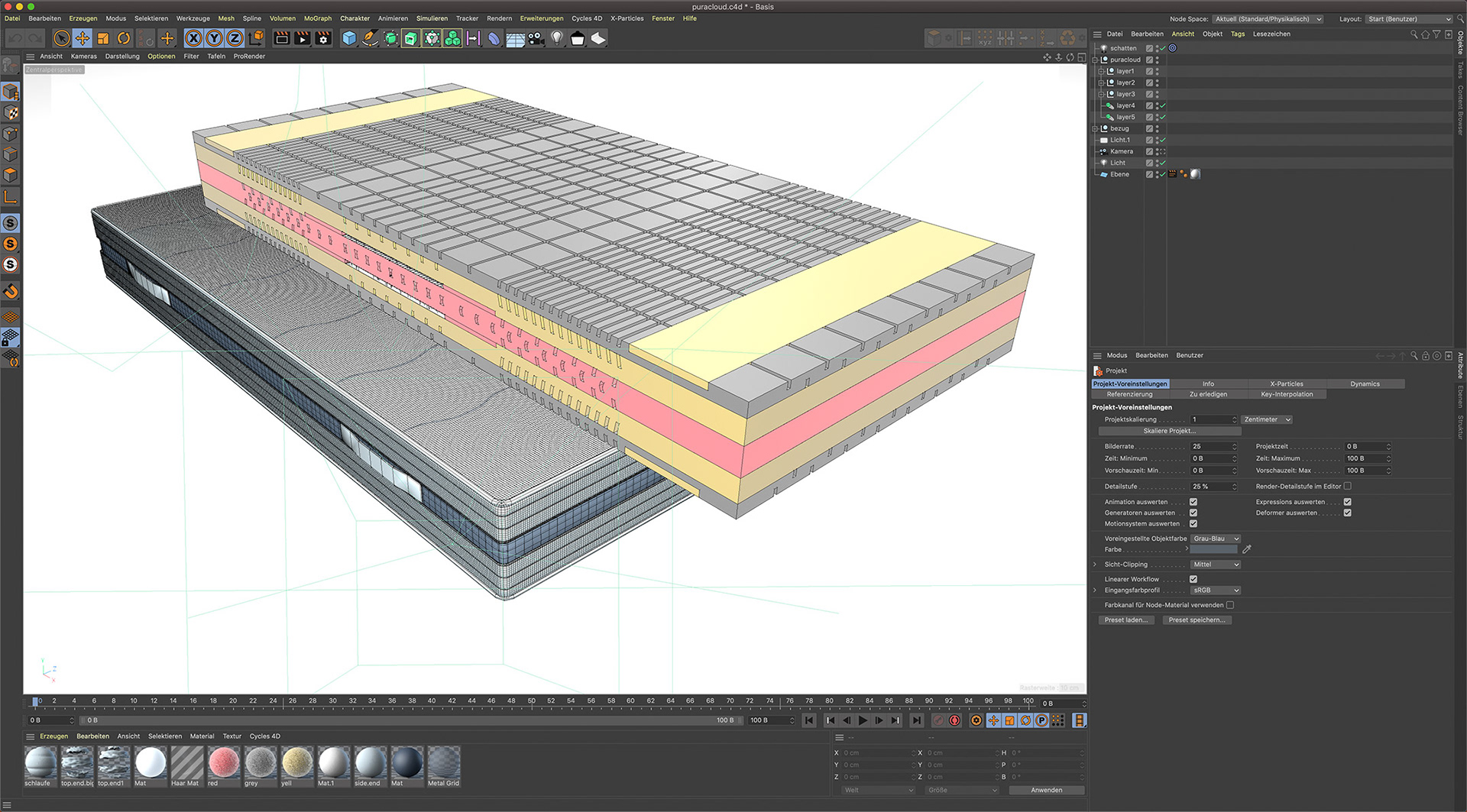Expand the layer1 tree item
The image size is (1467, 812).
1101,71
